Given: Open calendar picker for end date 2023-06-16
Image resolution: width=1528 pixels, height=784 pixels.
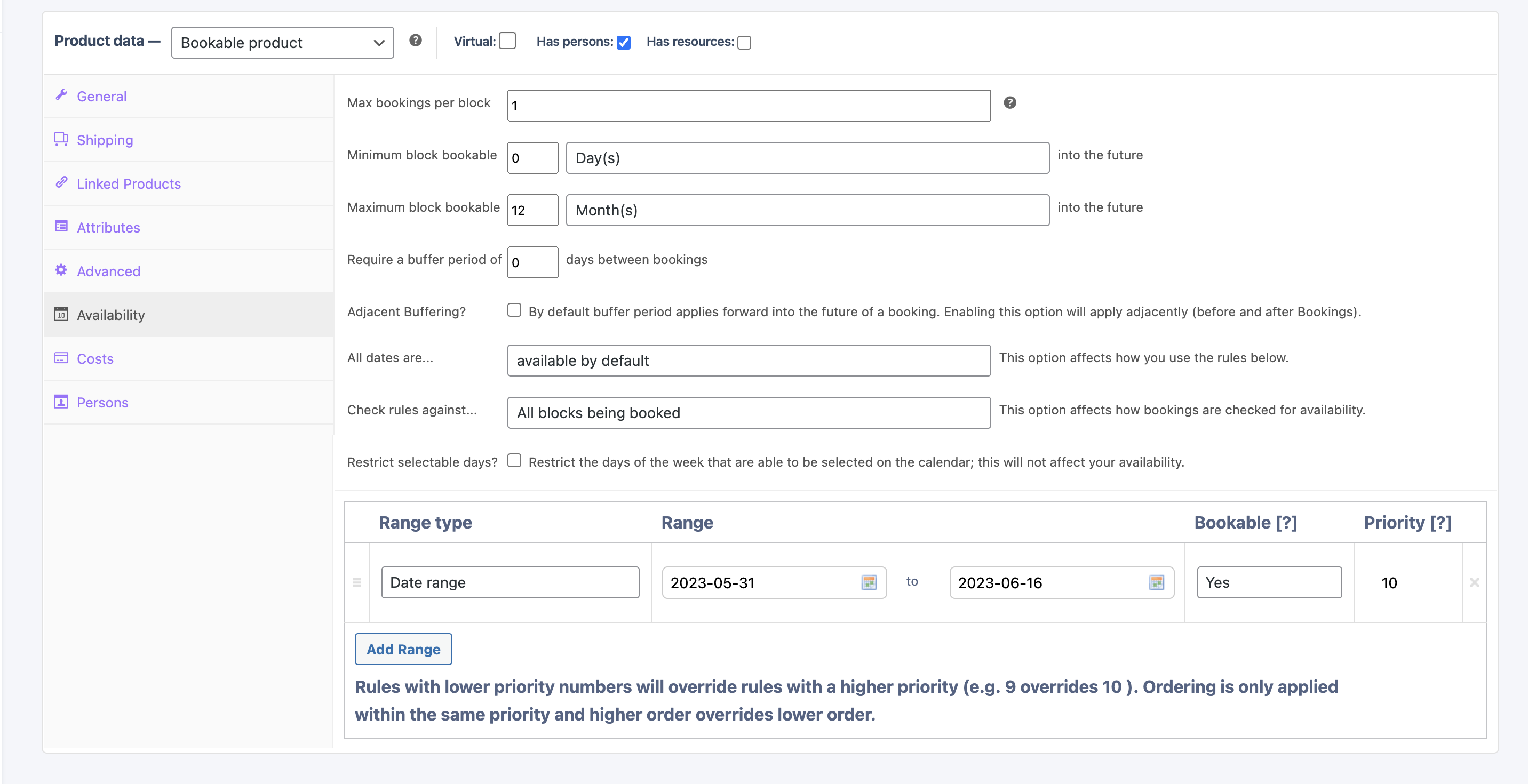Looking at the screenshot, I should (1156, 582).
